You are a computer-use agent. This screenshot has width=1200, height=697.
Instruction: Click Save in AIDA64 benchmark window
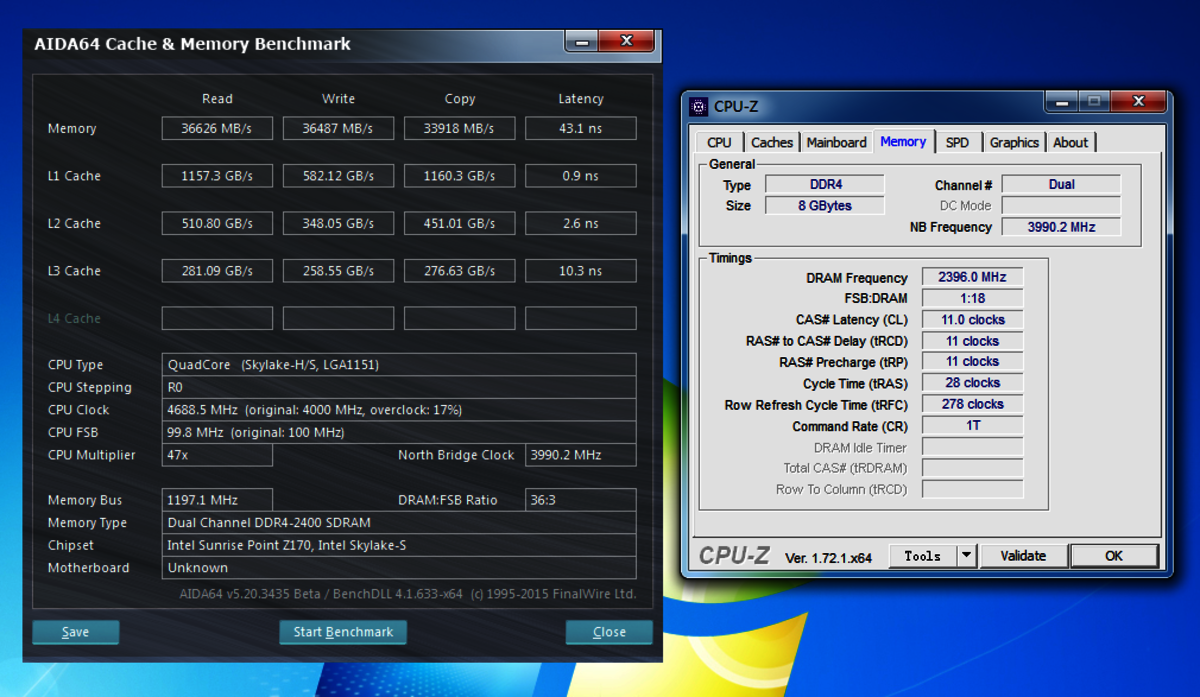(x=75, y=632)
